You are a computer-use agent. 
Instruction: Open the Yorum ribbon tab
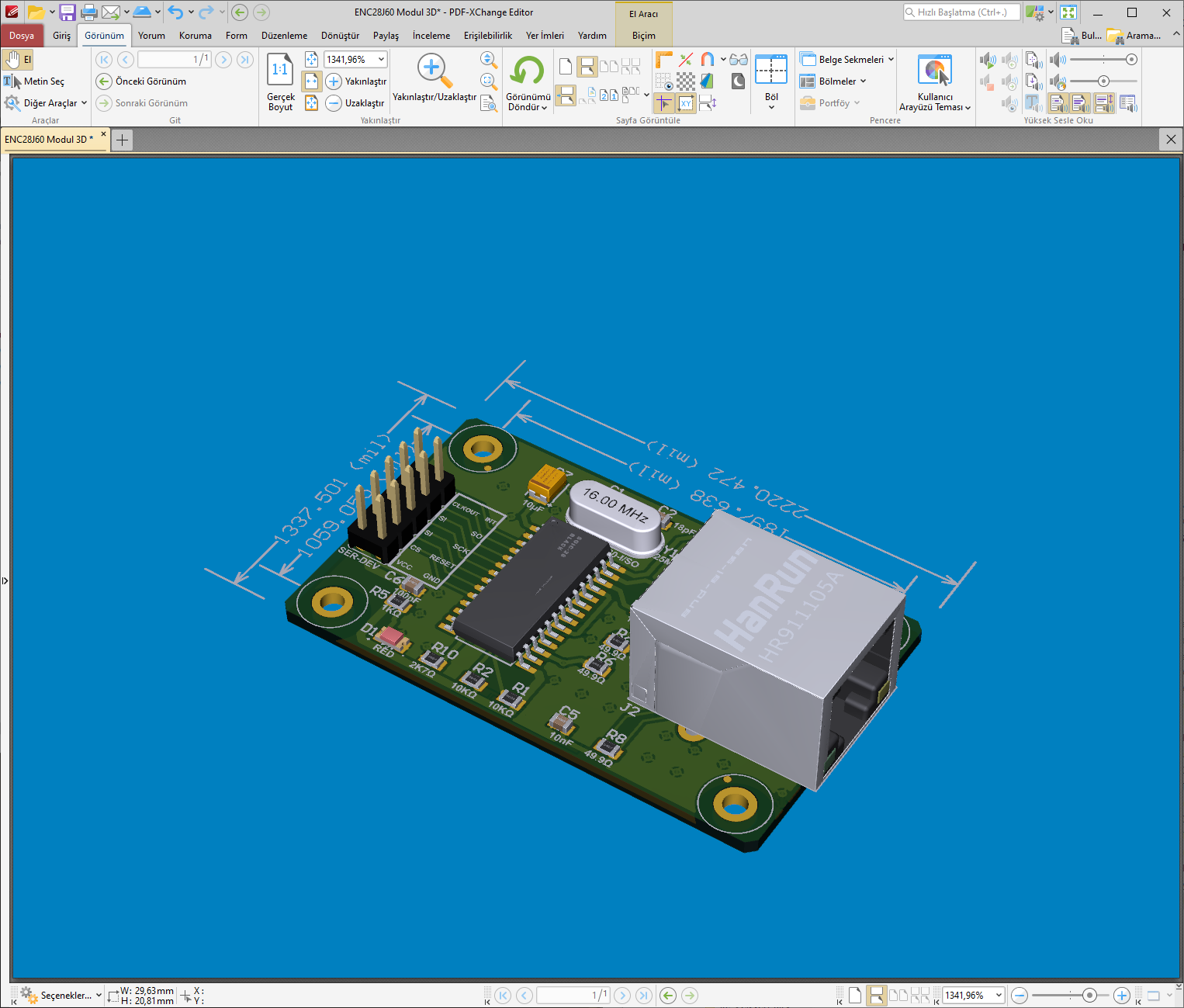coord(151,36)
